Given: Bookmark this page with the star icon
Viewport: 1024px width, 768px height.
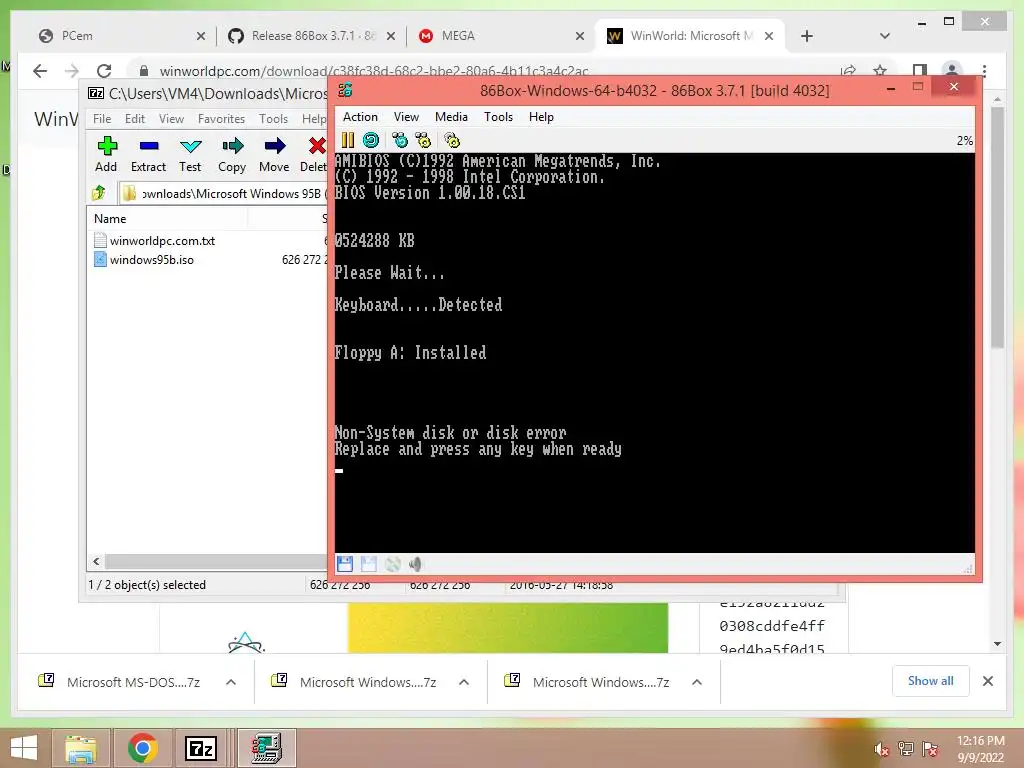Looking at the screenshot, I should click(880, 71).
